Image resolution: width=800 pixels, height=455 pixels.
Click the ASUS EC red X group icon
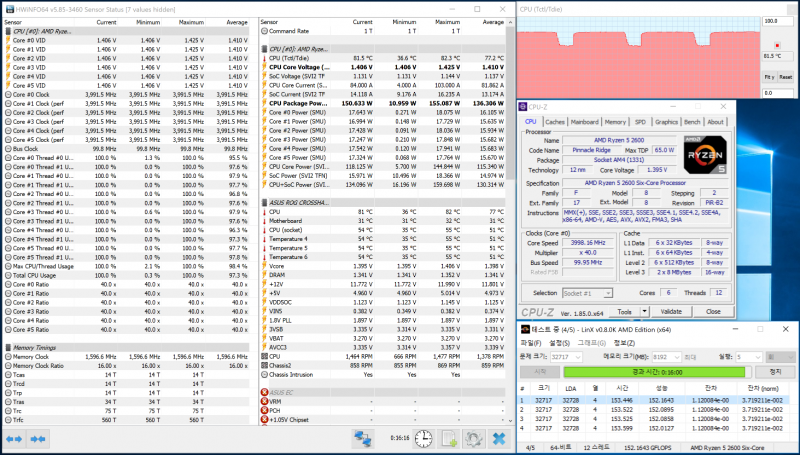click(x=264, y=392)
